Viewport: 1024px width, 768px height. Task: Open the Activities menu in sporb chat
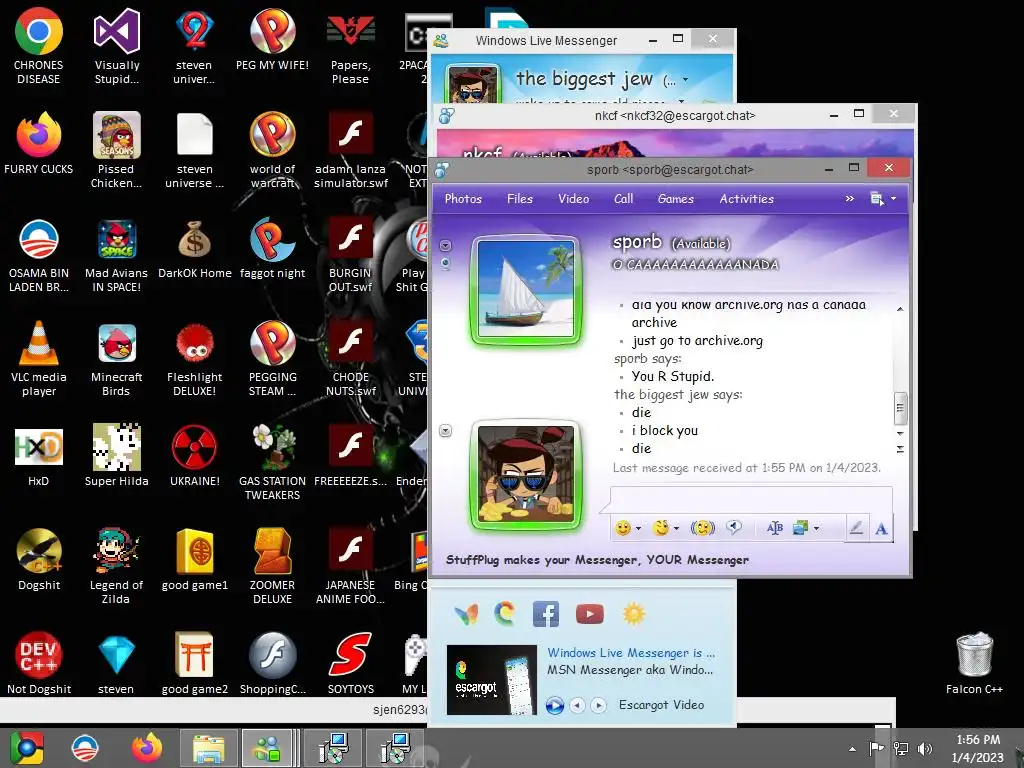click(x=746, y=199)
